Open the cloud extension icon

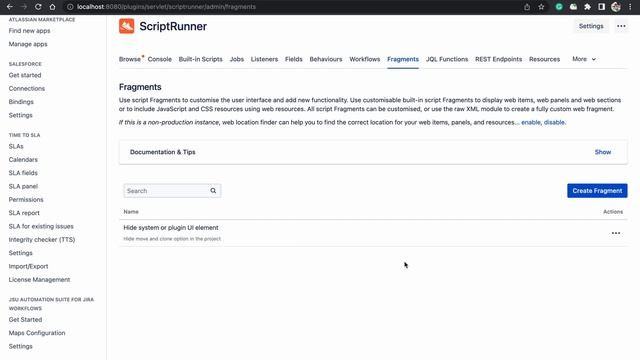573,7
